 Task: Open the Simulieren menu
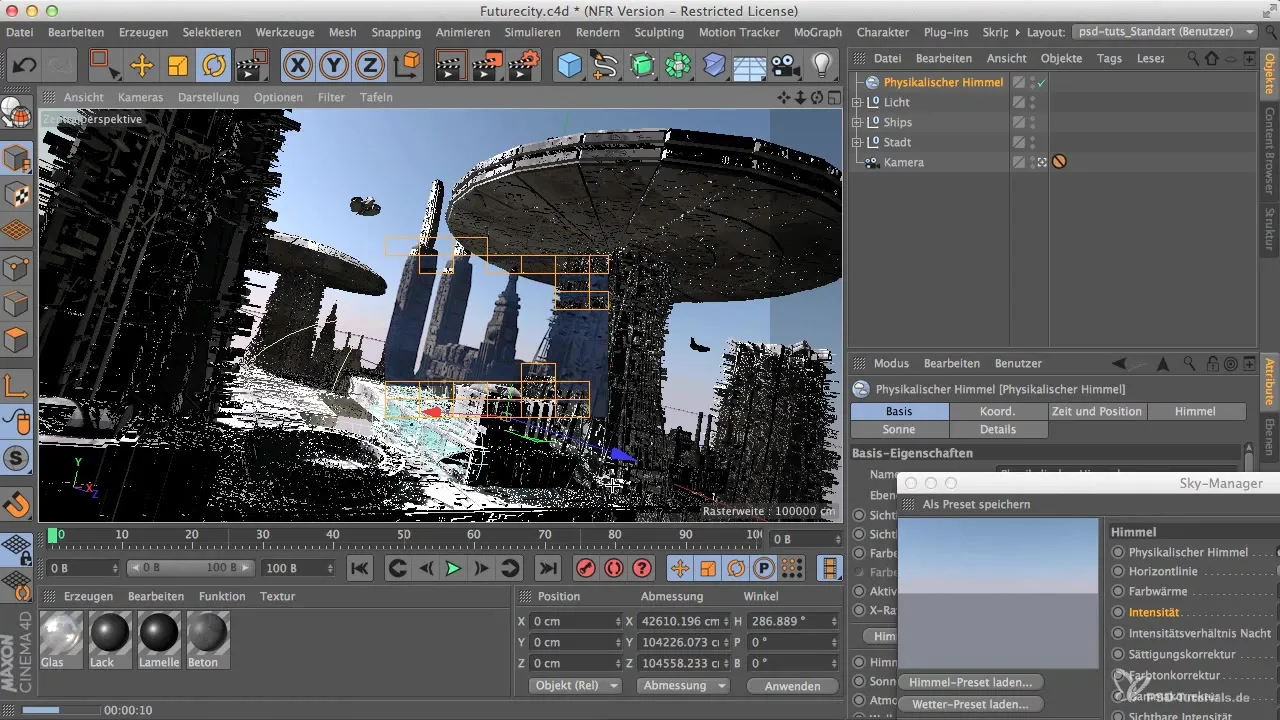pyautogui.click(x=532, y=32)
